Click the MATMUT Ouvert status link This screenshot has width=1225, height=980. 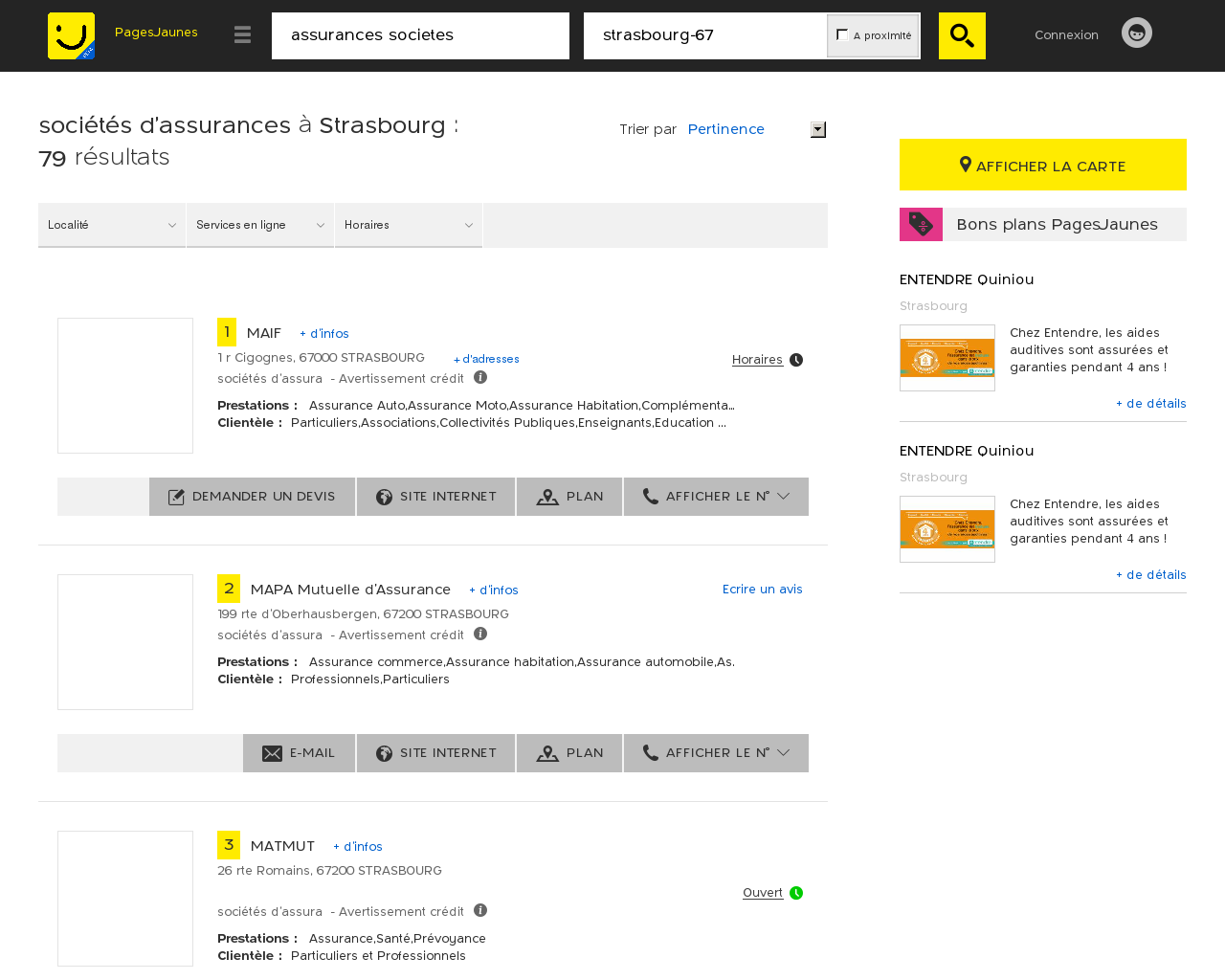pyautogui.click(x=763, y=893)
